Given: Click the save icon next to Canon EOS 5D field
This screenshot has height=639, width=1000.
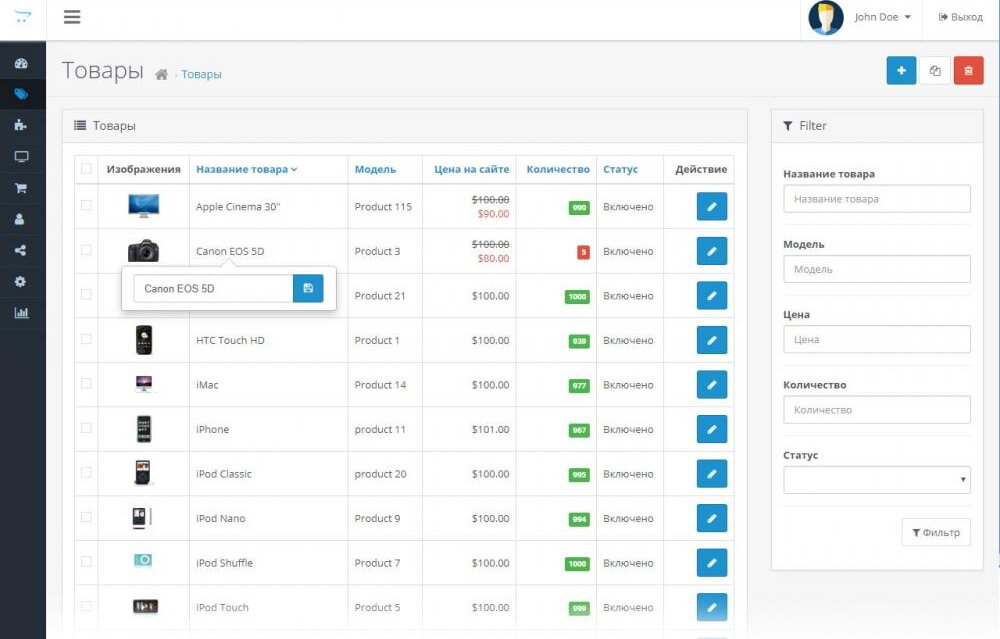Looking at the screenshot, I should (x=308, y=289).
